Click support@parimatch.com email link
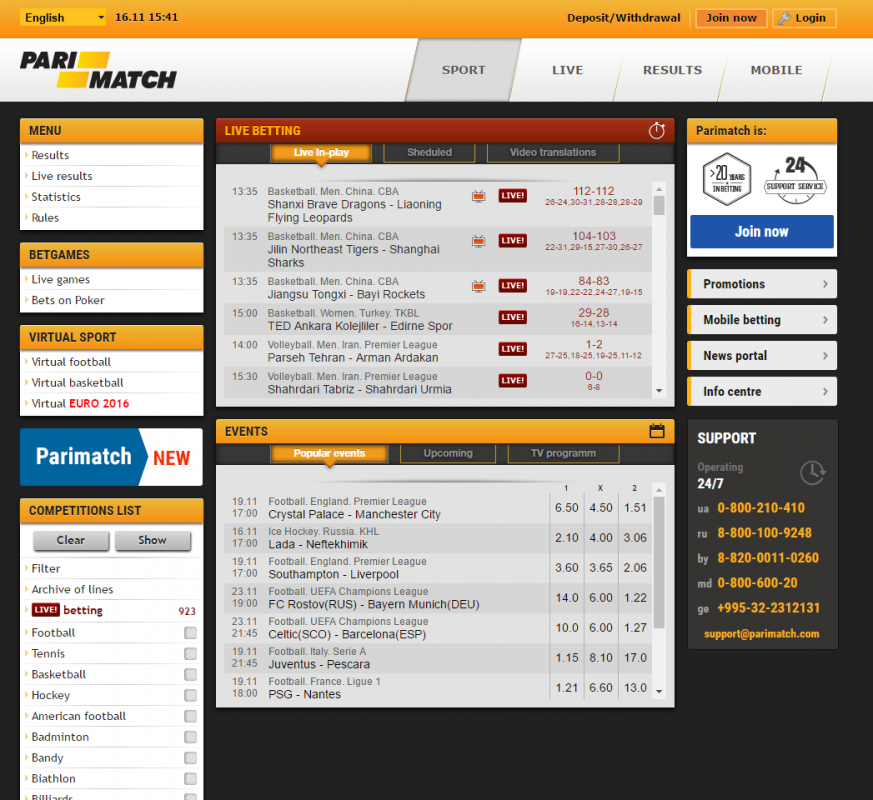 pyautogui.click(x=762, y=634)
